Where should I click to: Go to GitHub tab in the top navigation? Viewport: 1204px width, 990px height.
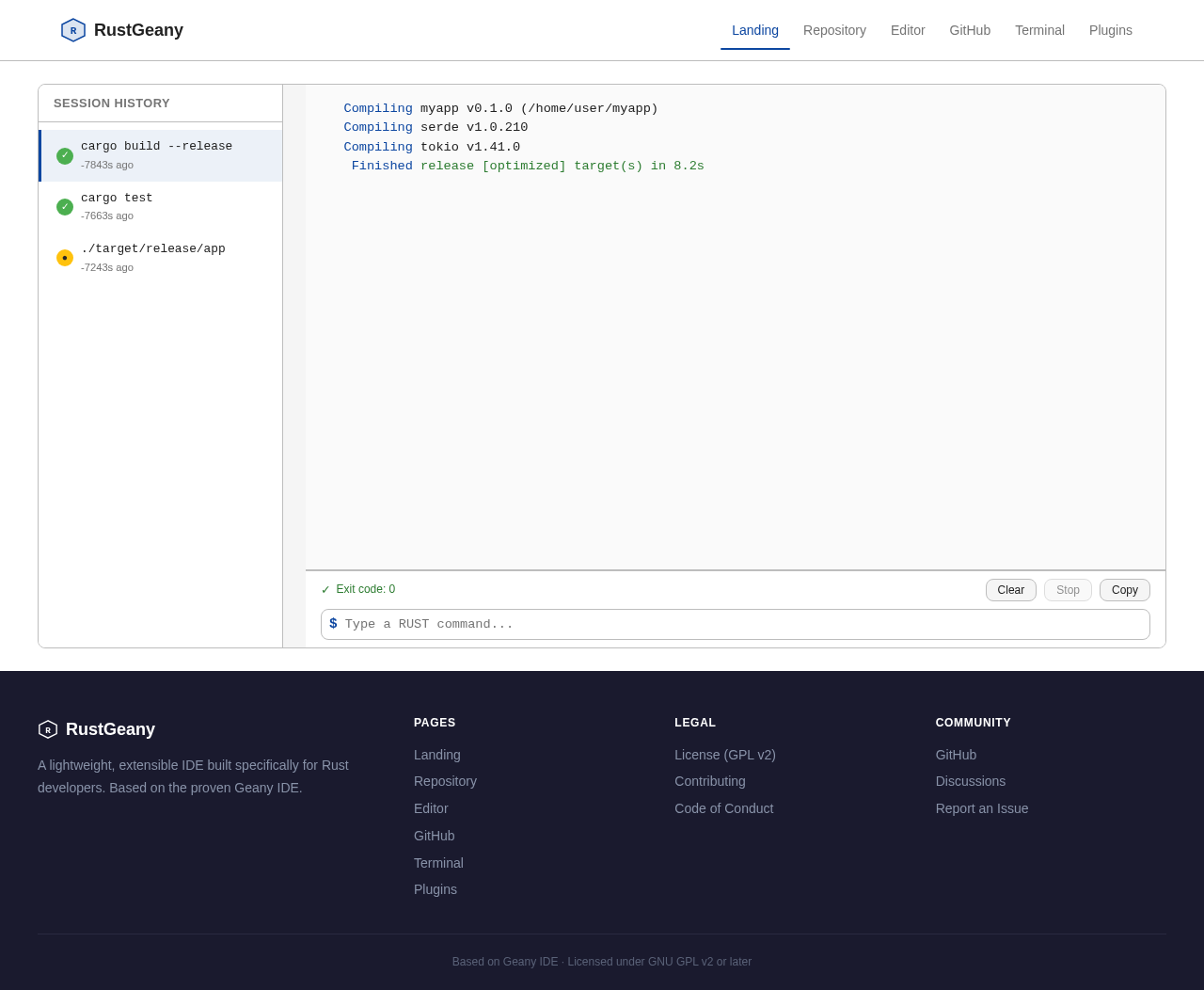click(970, 30)
